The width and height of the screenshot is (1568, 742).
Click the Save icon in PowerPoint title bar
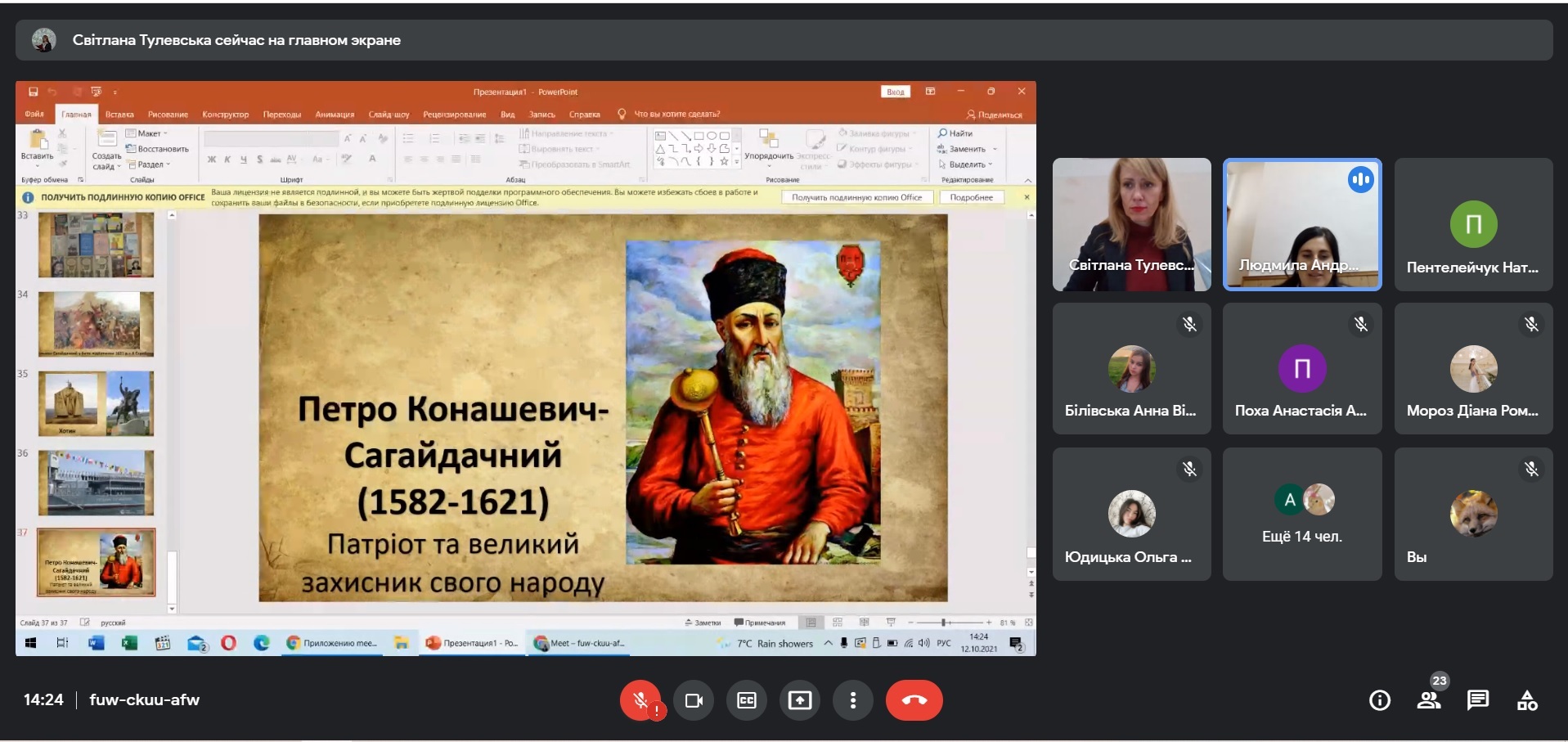(34, 92)
